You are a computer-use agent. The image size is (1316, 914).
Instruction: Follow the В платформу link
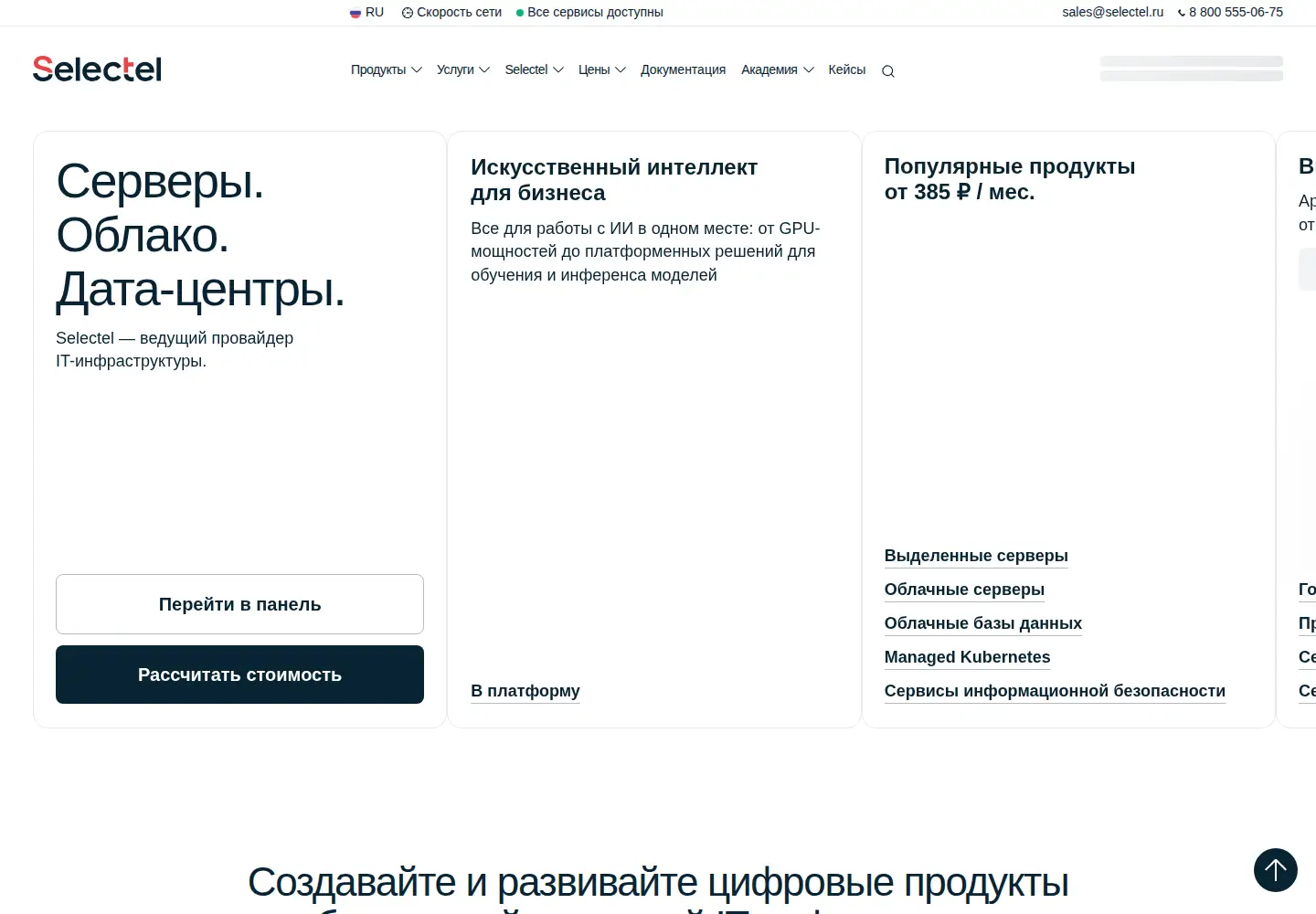(525, 691)
